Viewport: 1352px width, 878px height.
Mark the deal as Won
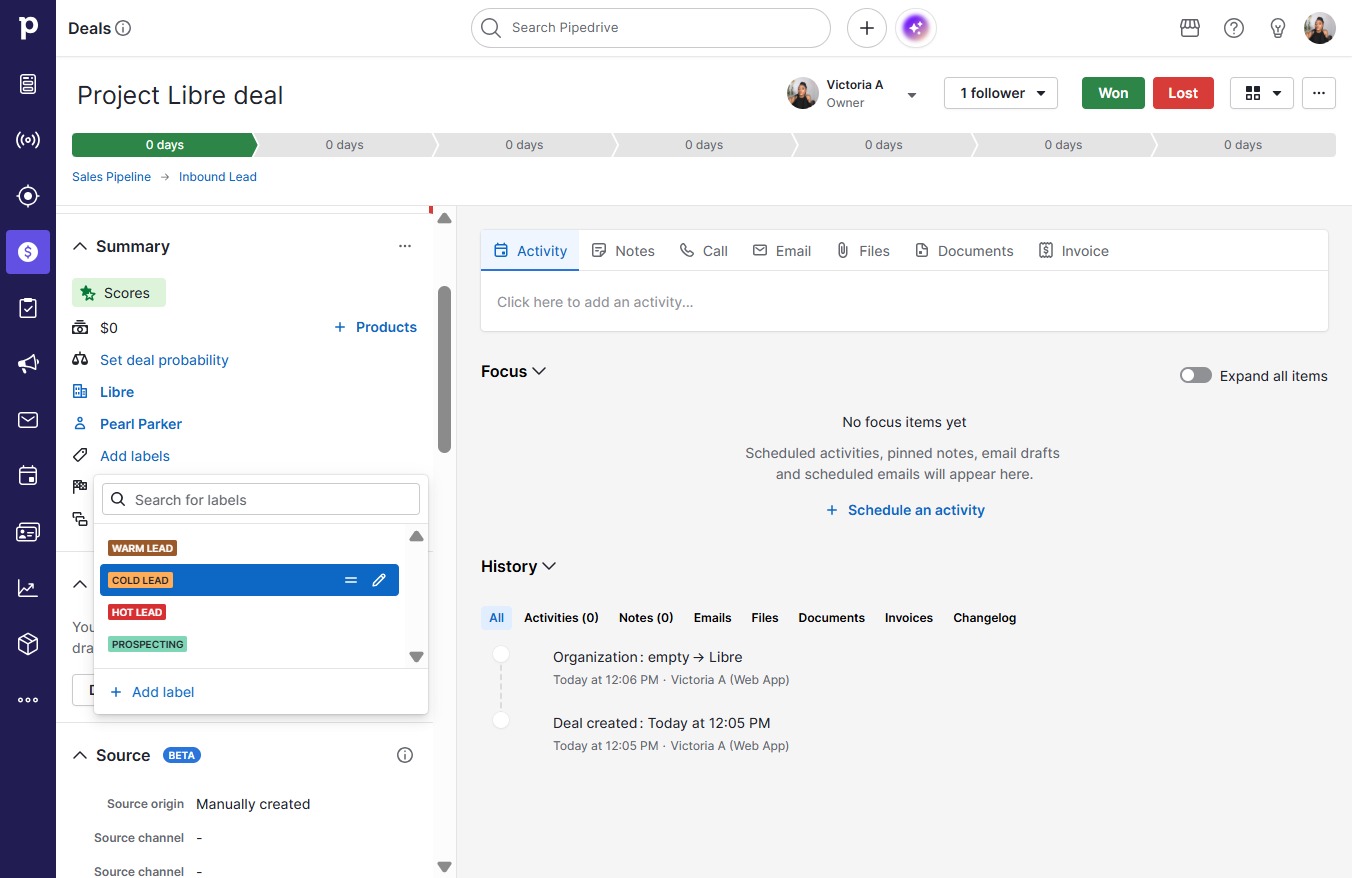(x=1113, y=93)
